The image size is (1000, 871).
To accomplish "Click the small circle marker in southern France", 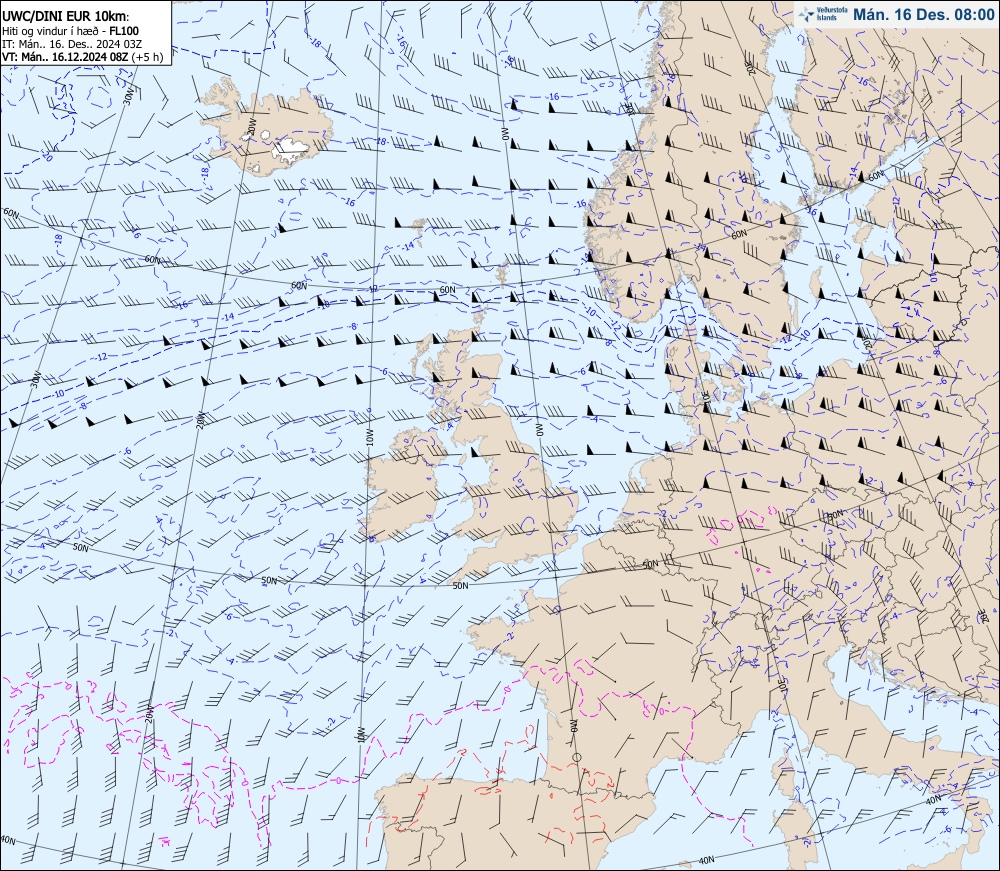I will pyautogui.click(x=577, y=757).
